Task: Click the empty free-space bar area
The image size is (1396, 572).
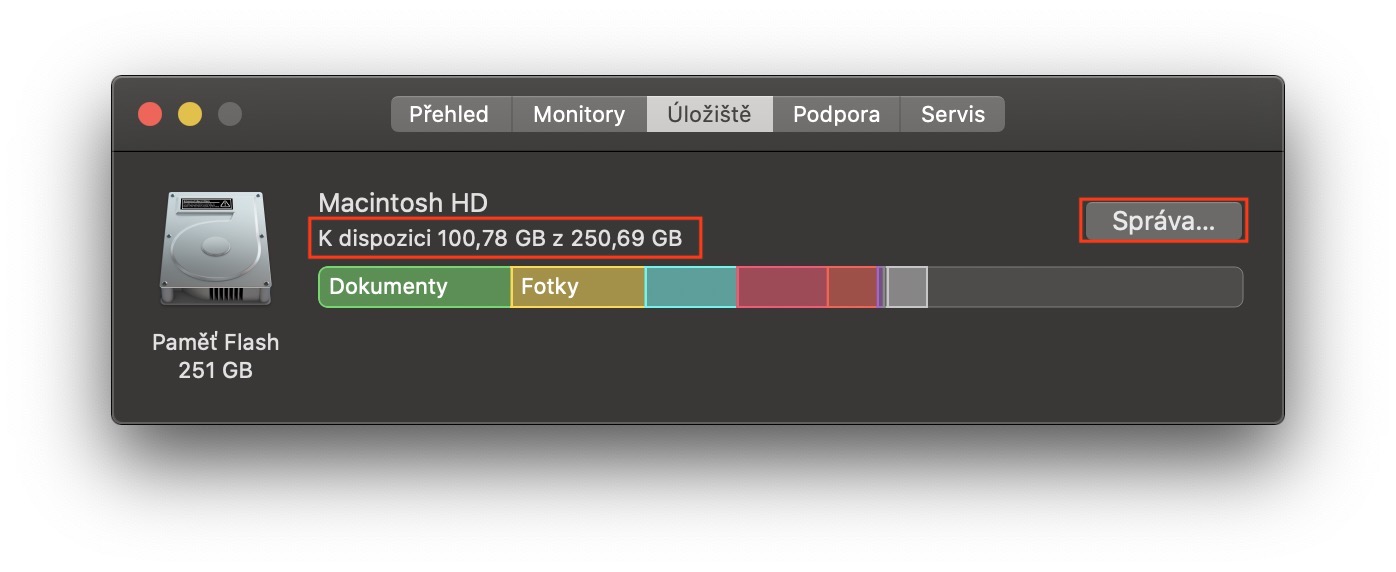Action: click(1084, 287)
